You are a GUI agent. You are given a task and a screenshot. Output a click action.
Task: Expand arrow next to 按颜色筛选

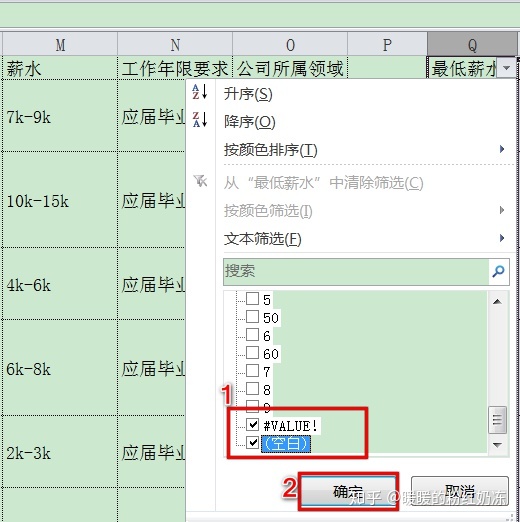pyautogui.click(x=502, y=210)
